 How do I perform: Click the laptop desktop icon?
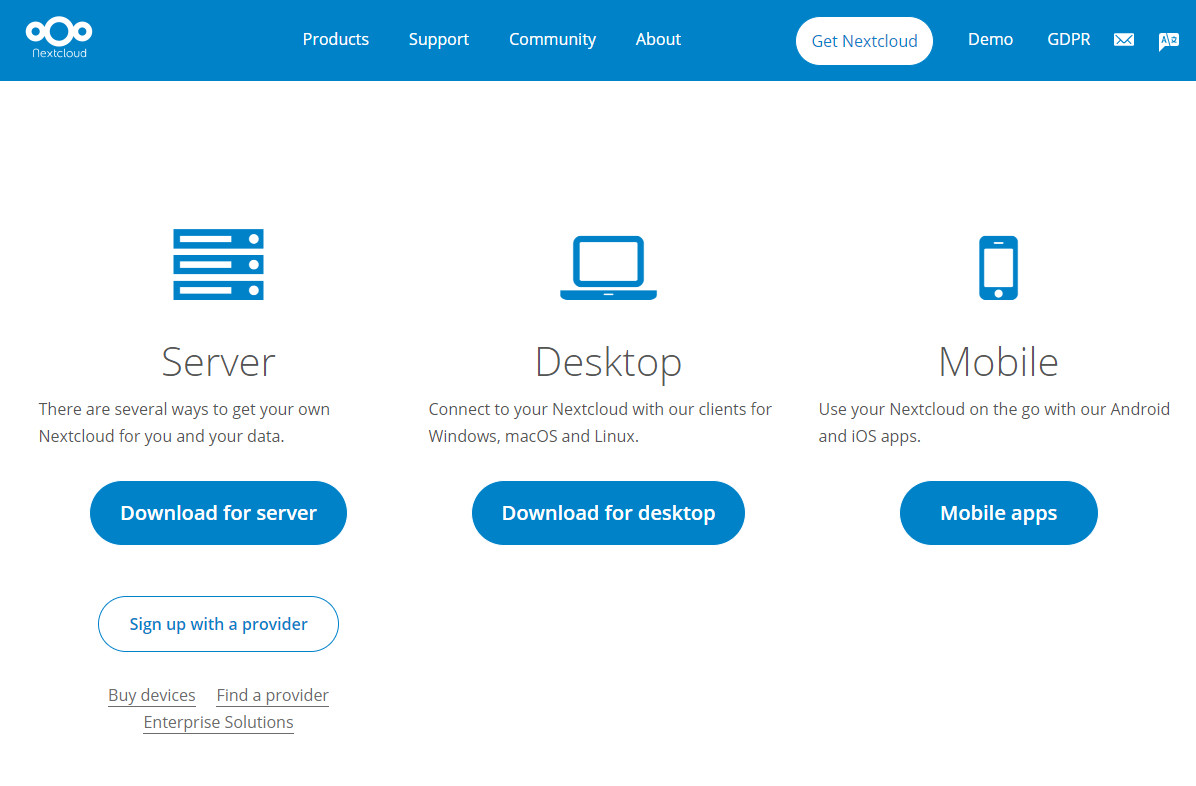[x=608, y=268]
